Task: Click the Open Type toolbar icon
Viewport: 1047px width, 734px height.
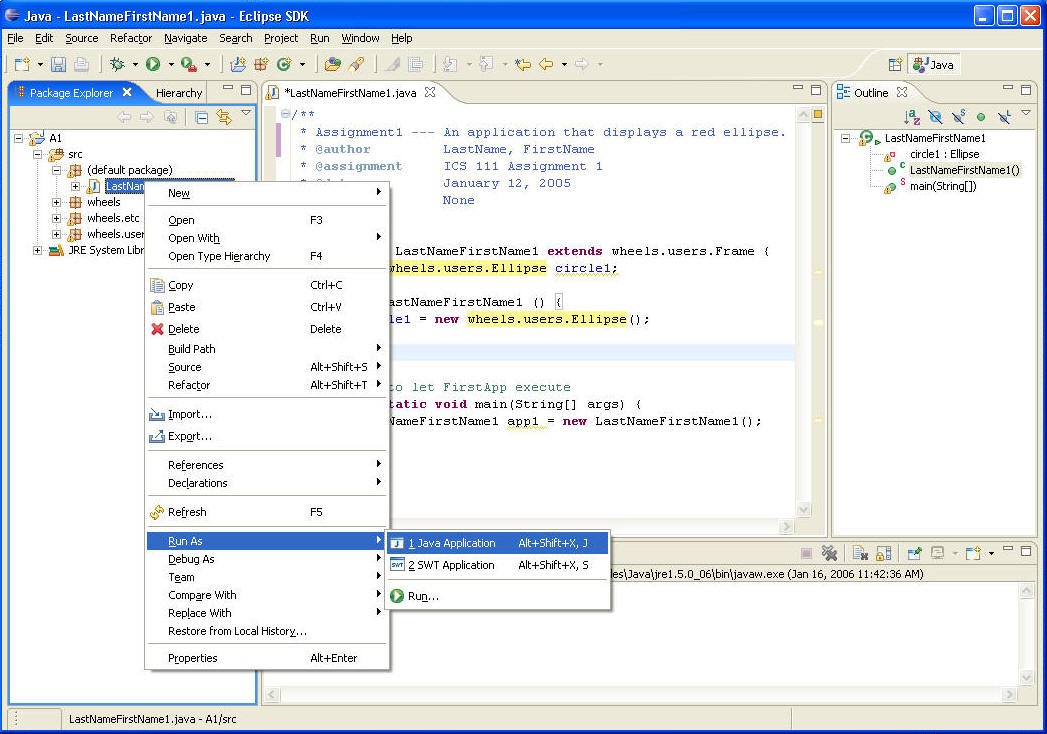Action: 332,64
